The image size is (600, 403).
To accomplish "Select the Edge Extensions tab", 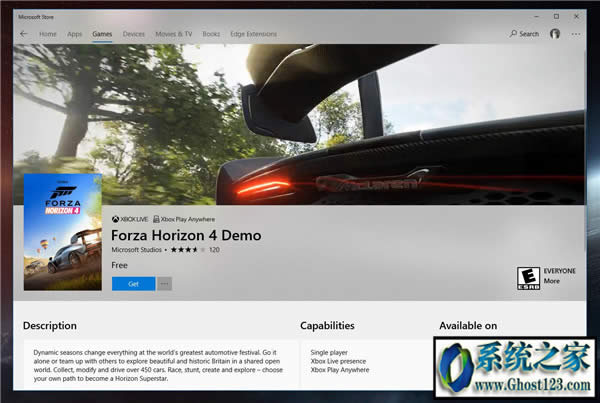I will (x=252, y=34).
